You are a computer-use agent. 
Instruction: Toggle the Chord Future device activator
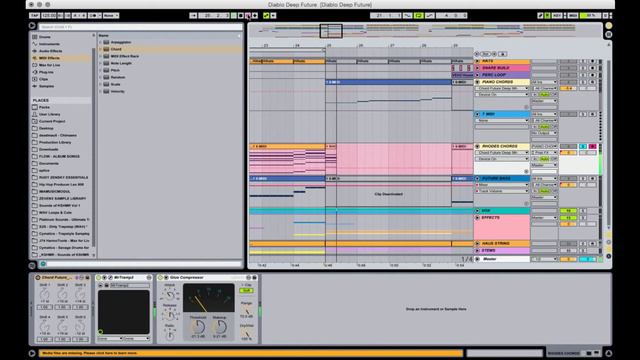tap(38, 278)
